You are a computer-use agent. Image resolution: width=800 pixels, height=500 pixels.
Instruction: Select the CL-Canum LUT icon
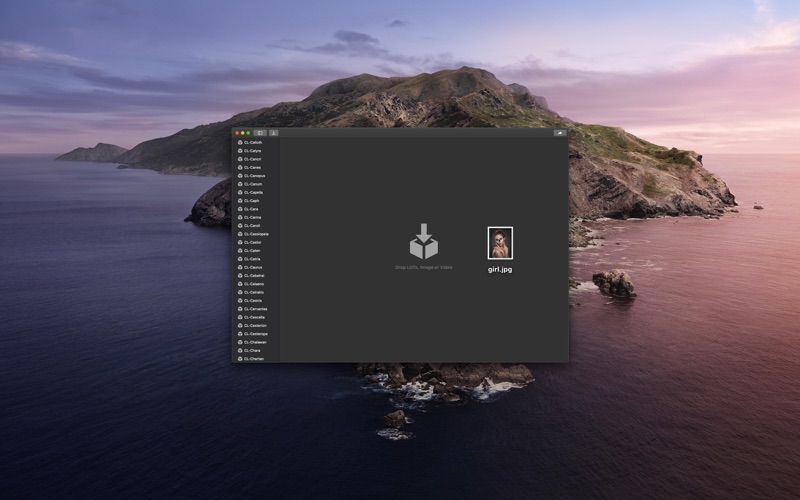(x=240, y=184)
